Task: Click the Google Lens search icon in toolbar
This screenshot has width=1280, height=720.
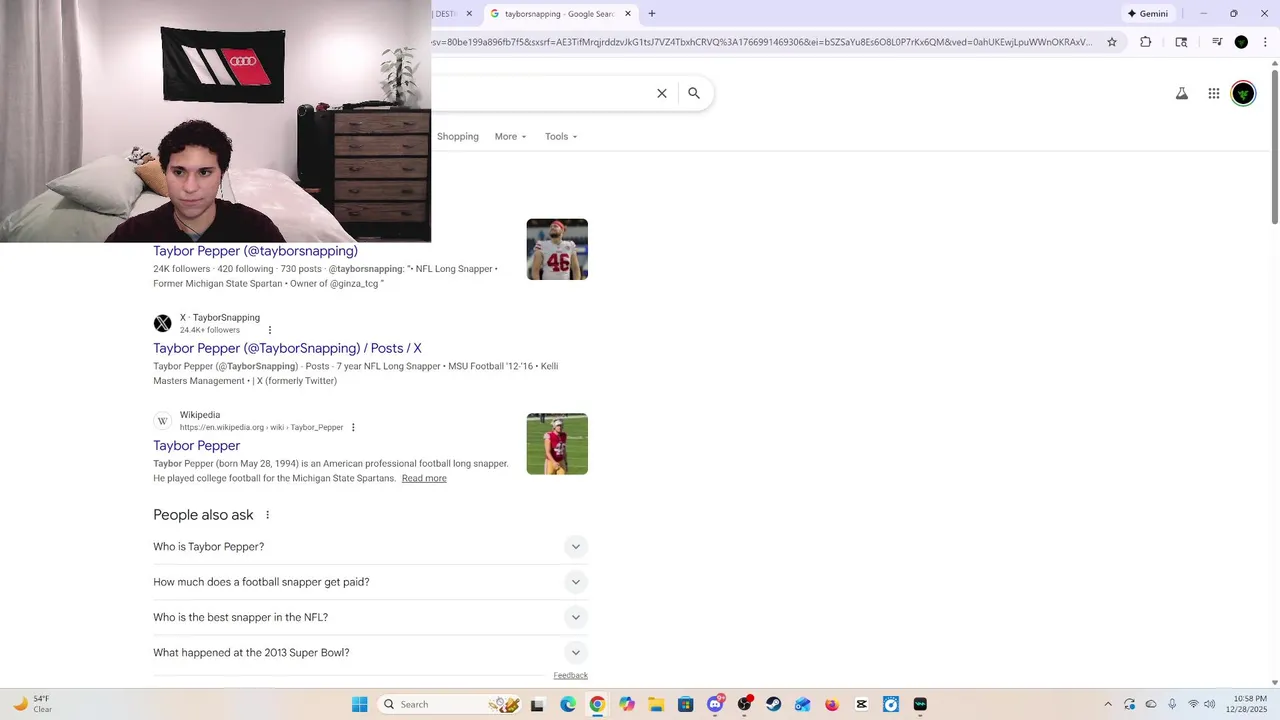Action: click(x=1181, y=42)
